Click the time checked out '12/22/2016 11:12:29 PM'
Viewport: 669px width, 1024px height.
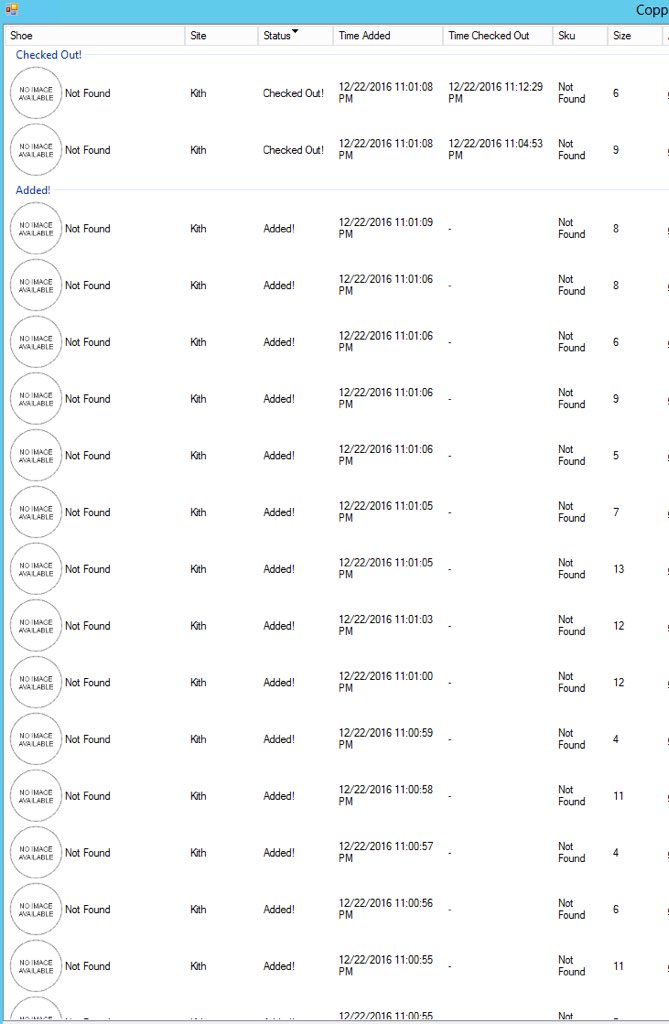tap(495, 93)
